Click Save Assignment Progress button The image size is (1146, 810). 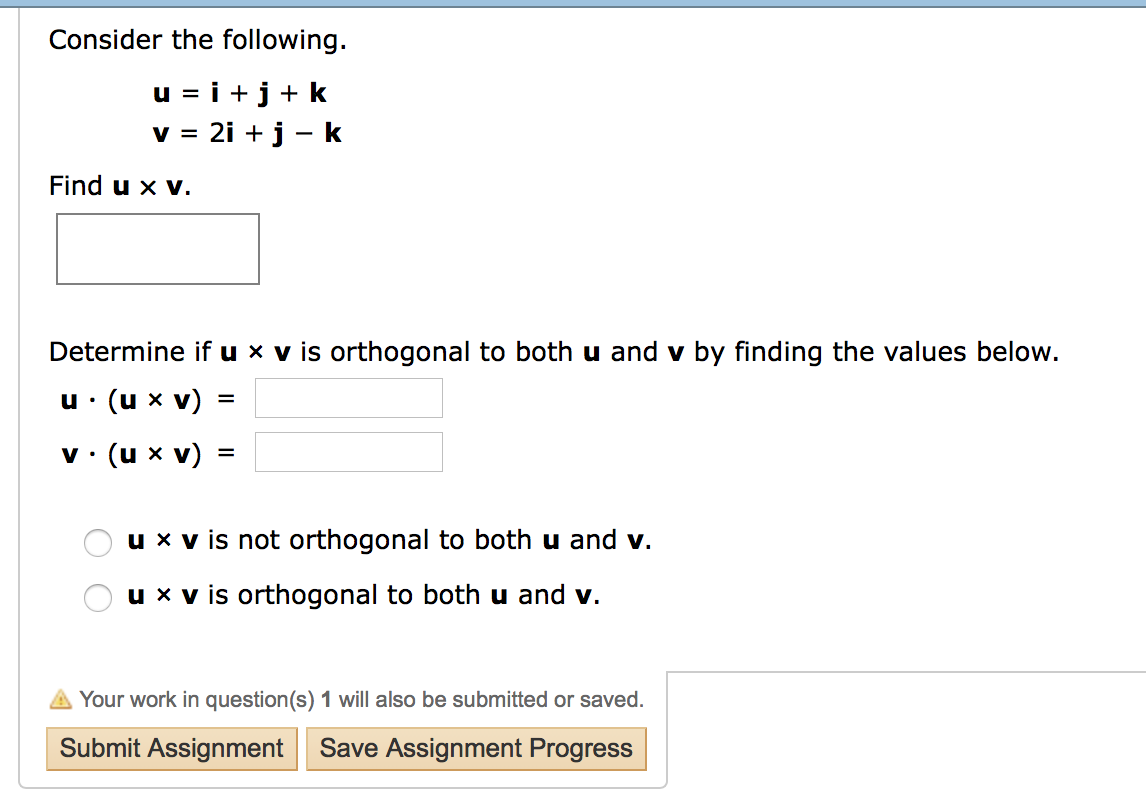pyautogui.click(x=476, y=749)
